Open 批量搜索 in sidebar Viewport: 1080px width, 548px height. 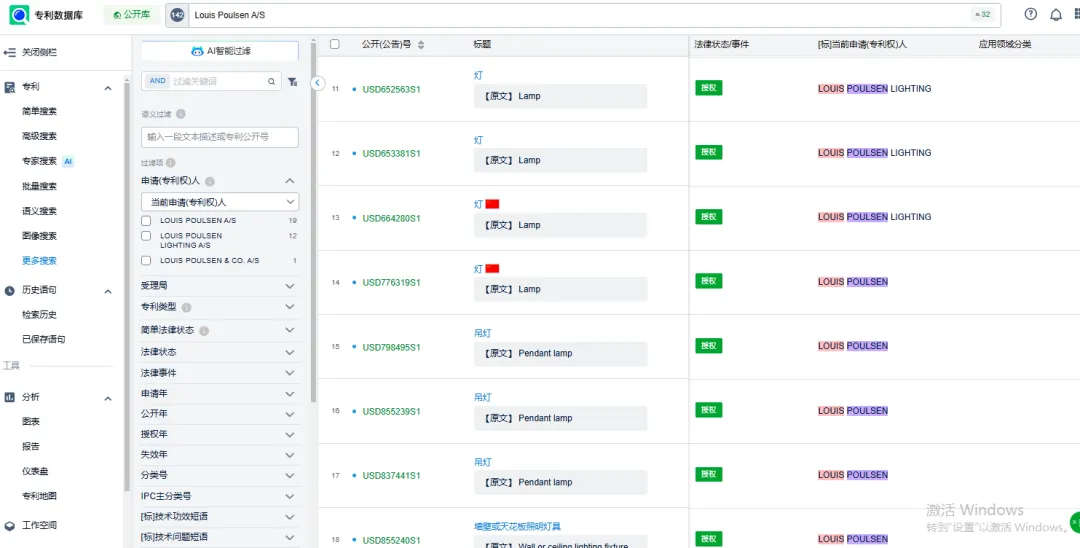click(39, 187)
